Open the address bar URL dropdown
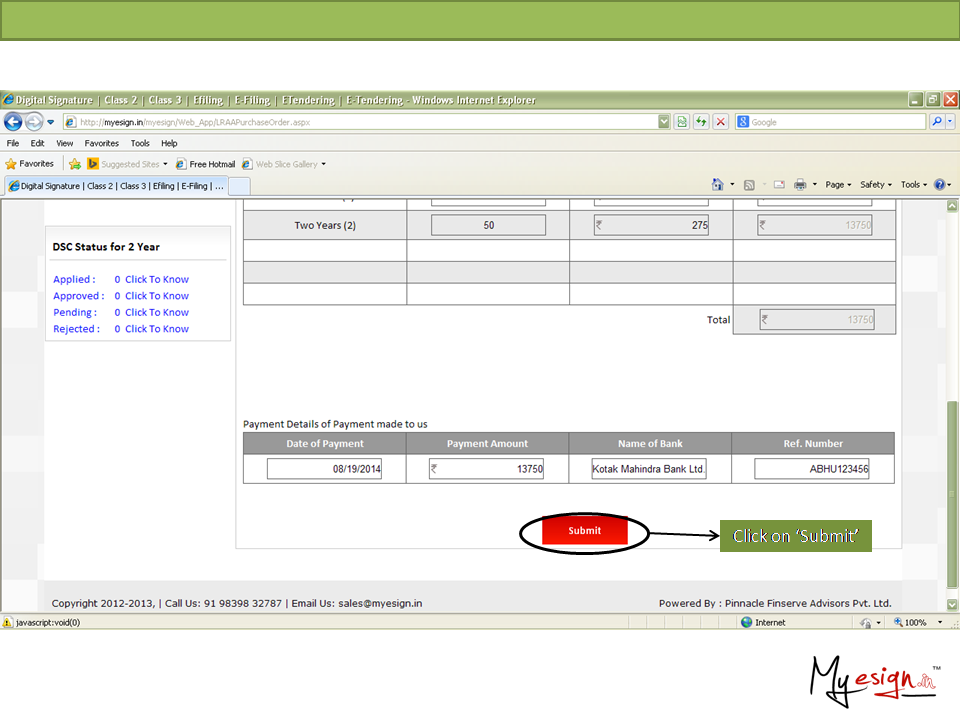Image resolution: width=960 pixels, height=720 pixels. coord(664,122)
